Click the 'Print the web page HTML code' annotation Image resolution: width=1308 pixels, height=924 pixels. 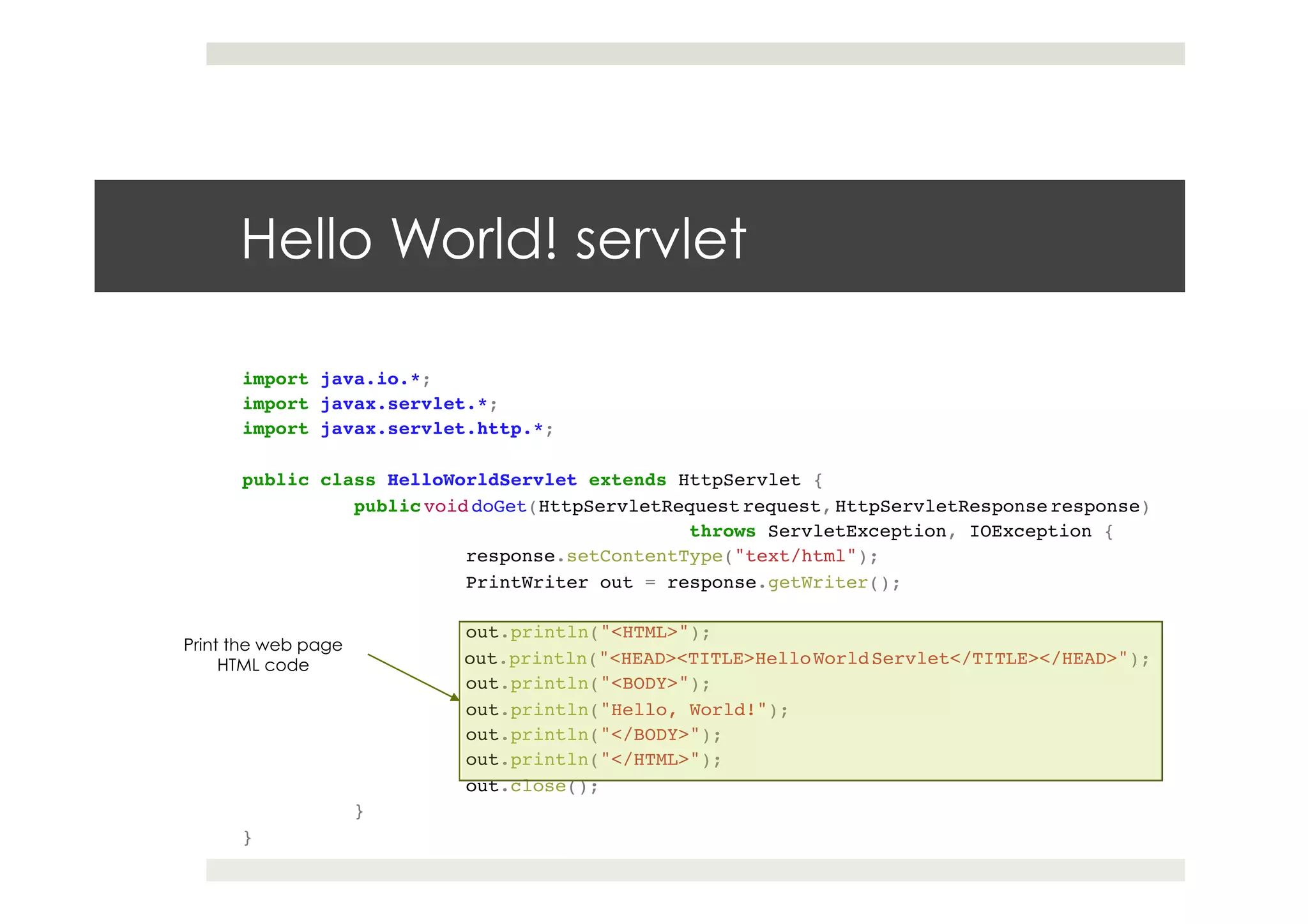(x=263, y=655)
